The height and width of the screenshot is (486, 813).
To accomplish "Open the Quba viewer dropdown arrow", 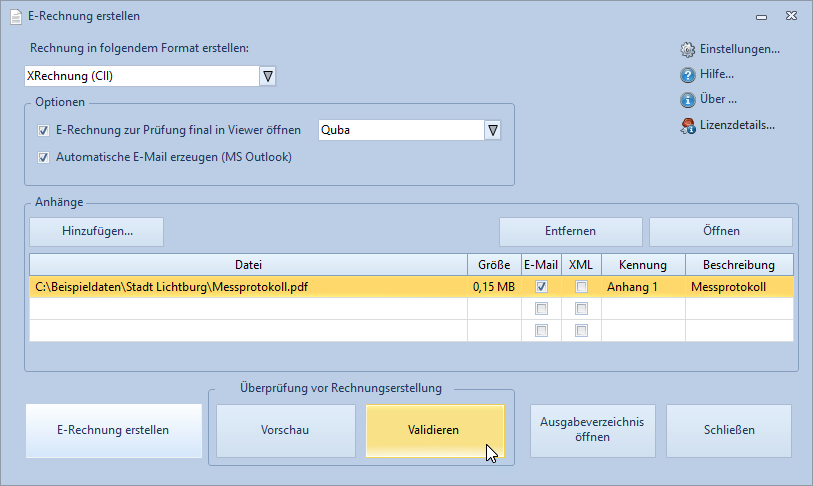I will coord(493,130).
